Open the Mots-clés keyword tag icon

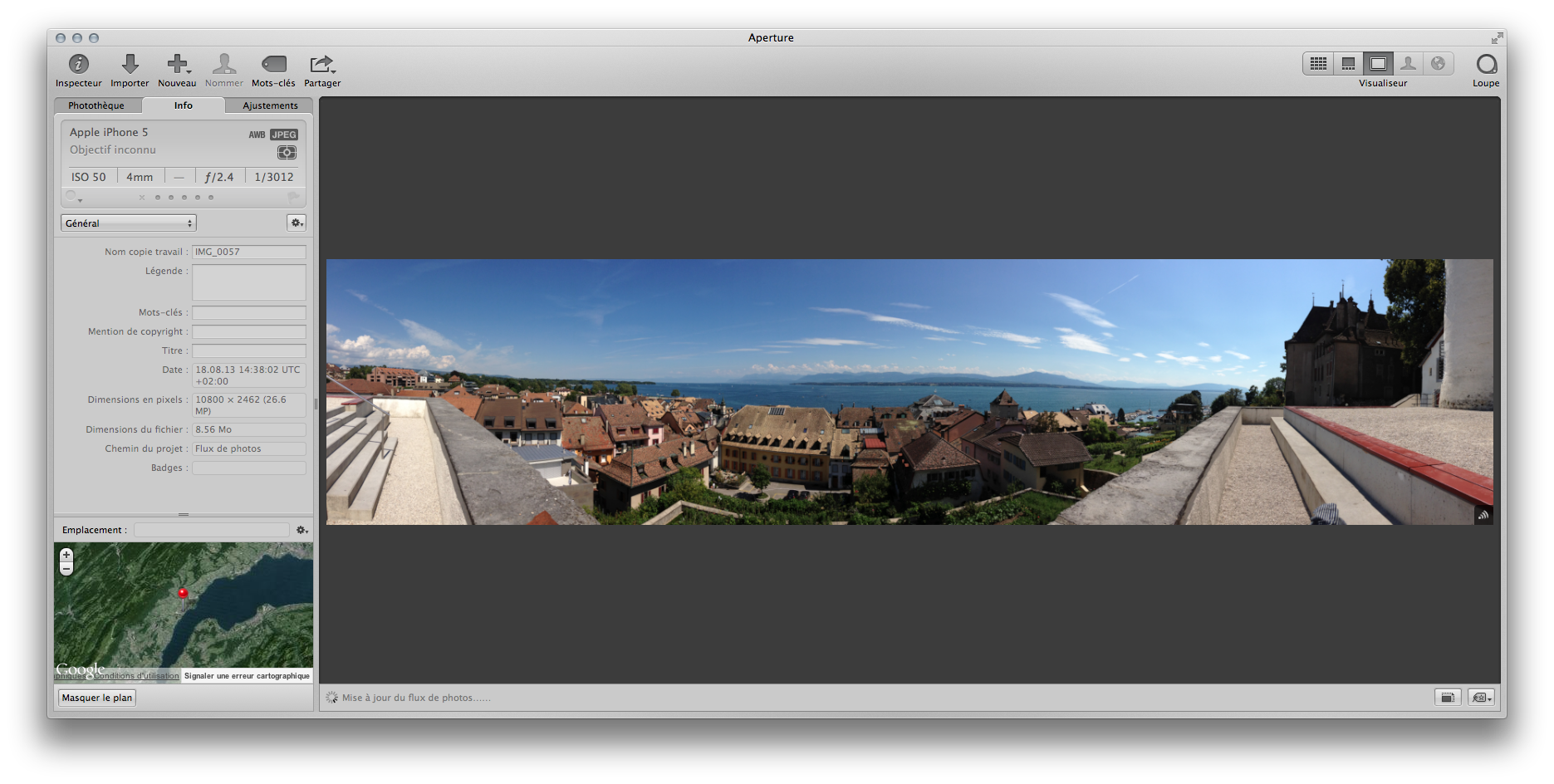click(273, 64)
